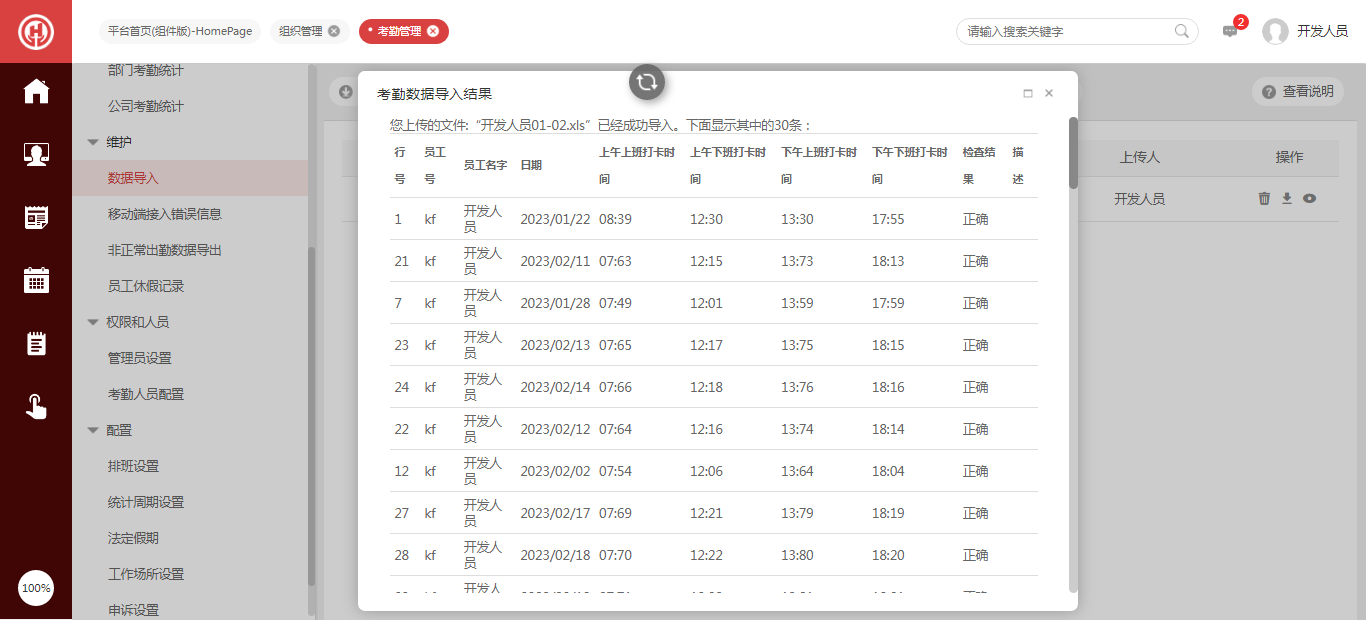
Task: Switch to 组织管理 tab
Action: [301, 31]
